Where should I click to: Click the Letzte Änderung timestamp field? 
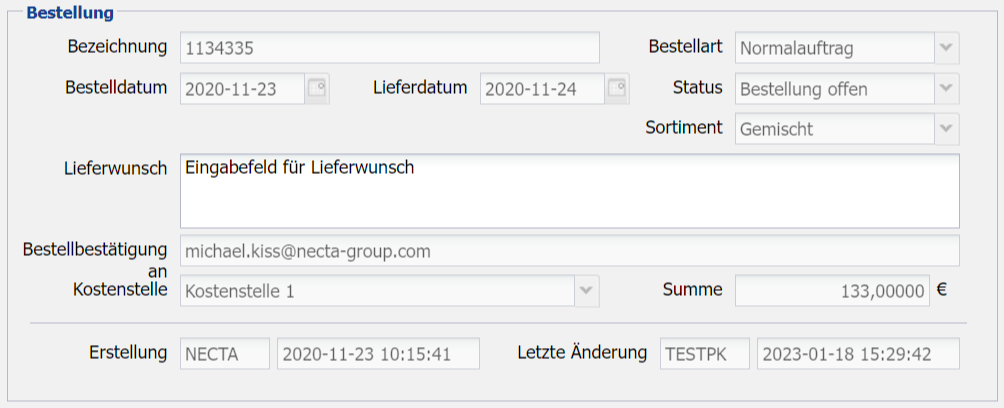coord(858,353)
